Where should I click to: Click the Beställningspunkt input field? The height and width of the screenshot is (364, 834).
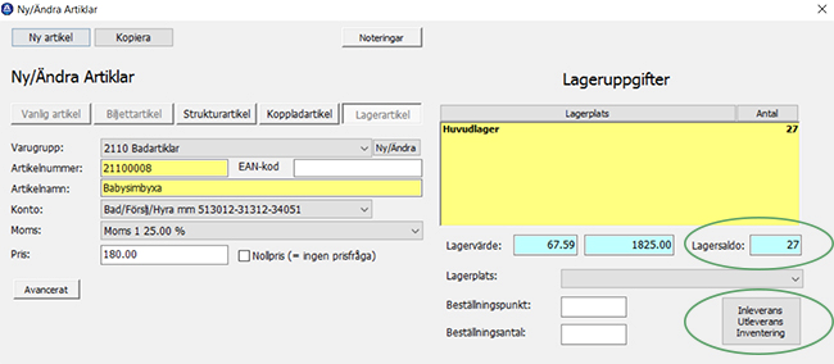[x=594, y=307]
